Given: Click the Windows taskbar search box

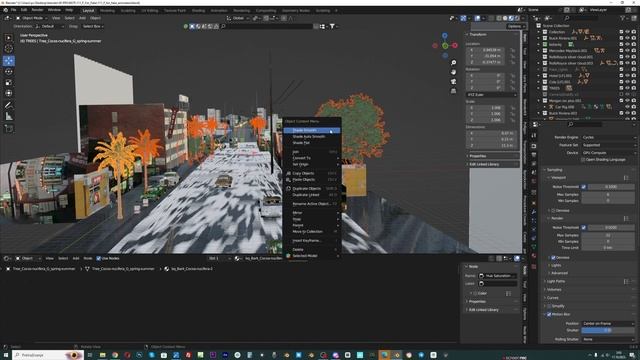Looking at the screenshot, I should (x=47, y=355).
